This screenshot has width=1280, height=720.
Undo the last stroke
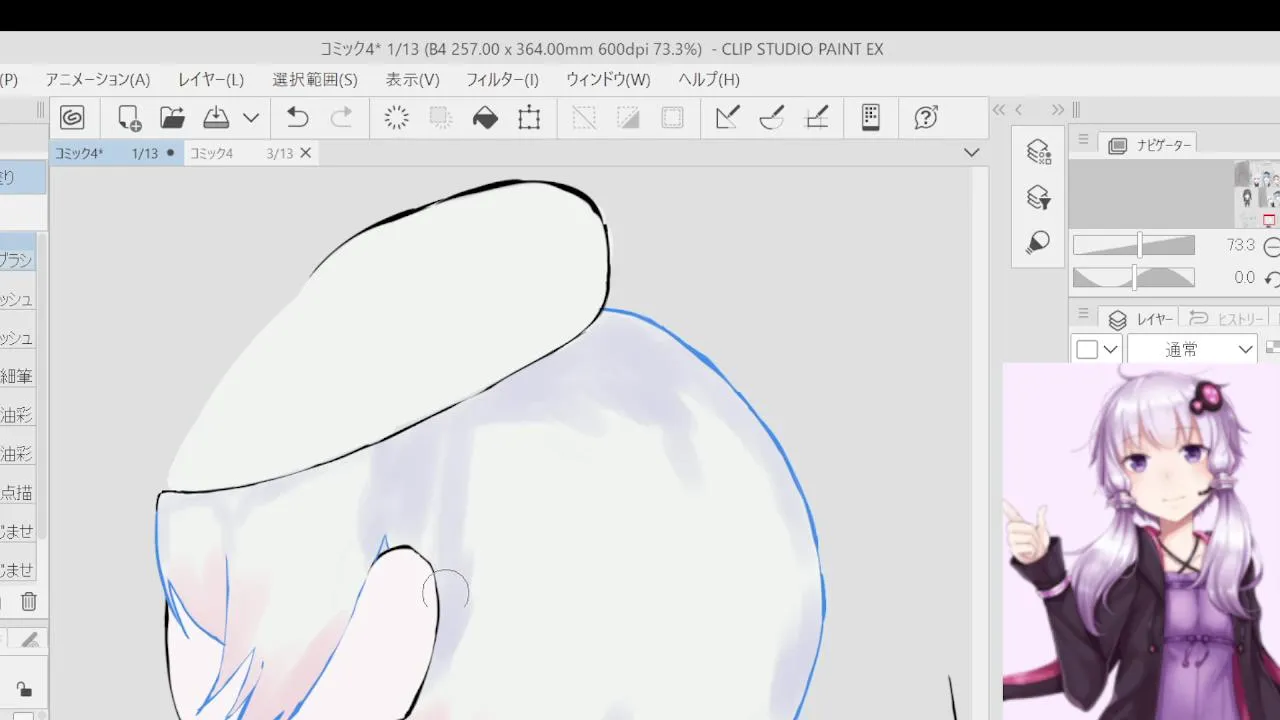pyautogui.click(x=297, y=118)
